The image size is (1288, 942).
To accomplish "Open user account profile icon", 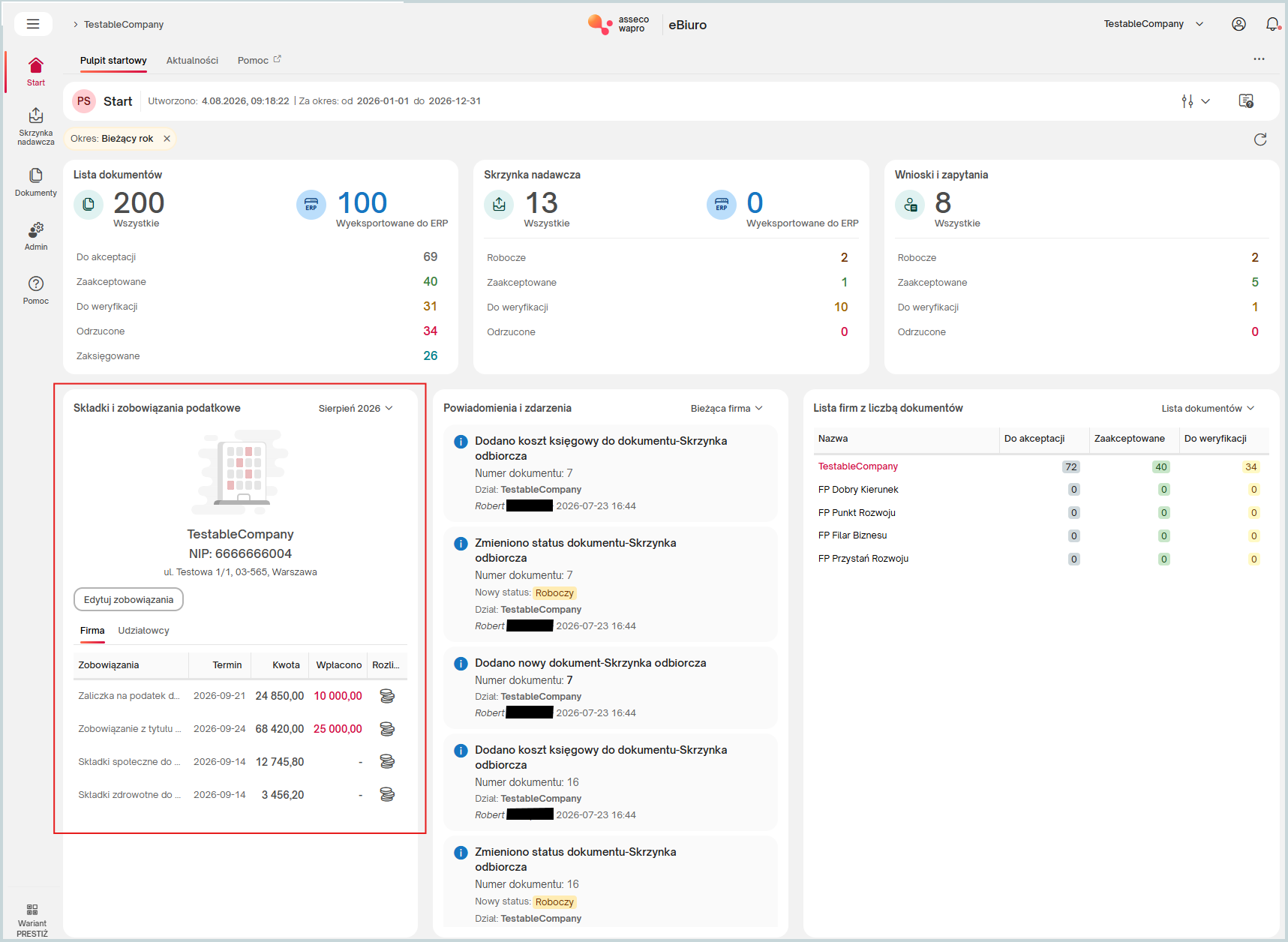I will (1238, 24).
